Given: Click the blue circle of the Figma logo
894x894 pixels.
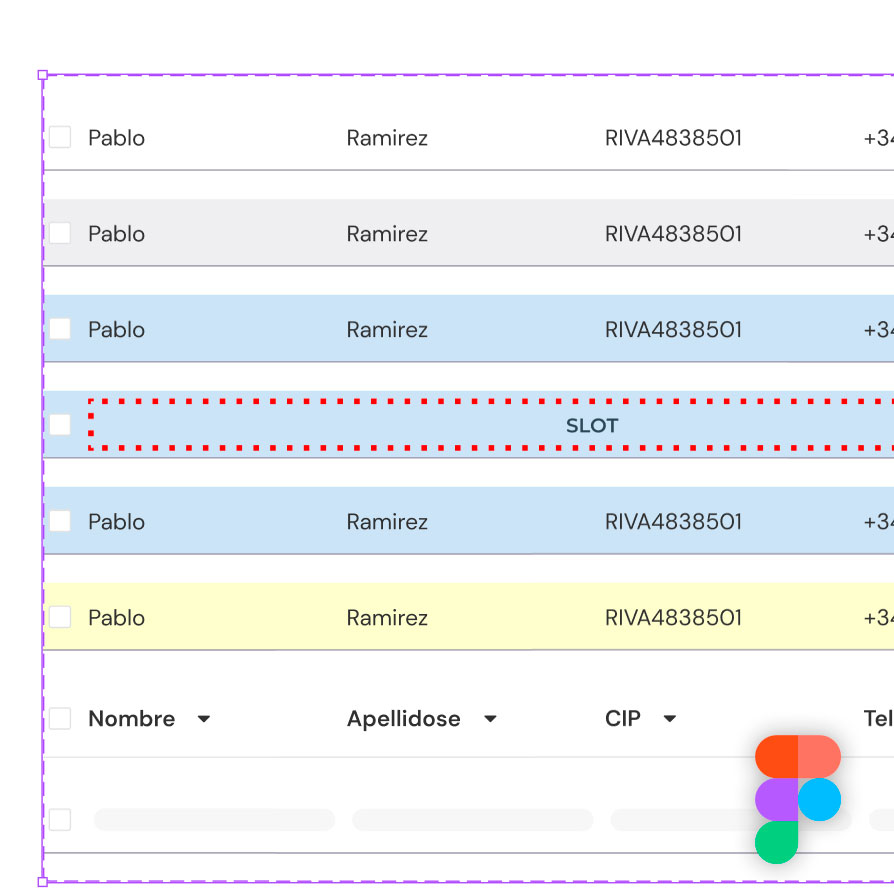Looking at the screenshot, I should pyautogui.click(x=820, y=798).
